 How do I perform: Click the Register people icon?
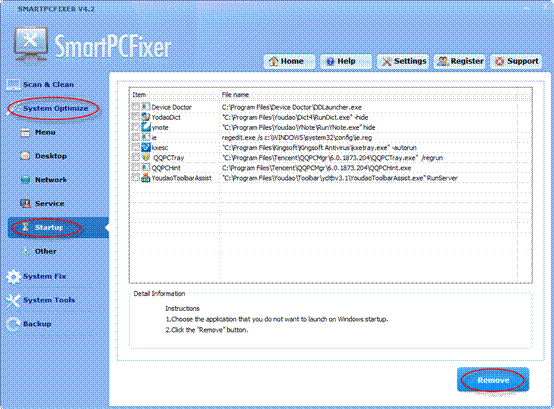(443, 61)
